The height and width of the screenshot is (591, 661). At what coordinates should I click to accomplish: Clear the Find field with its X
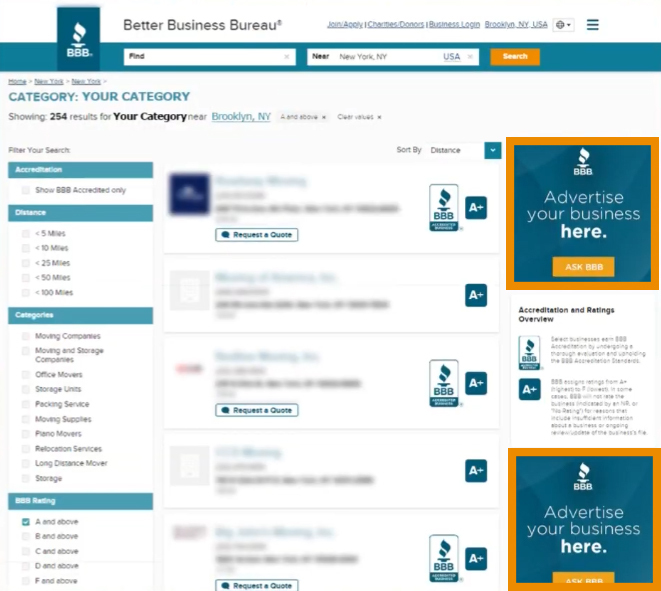(287, 56)
